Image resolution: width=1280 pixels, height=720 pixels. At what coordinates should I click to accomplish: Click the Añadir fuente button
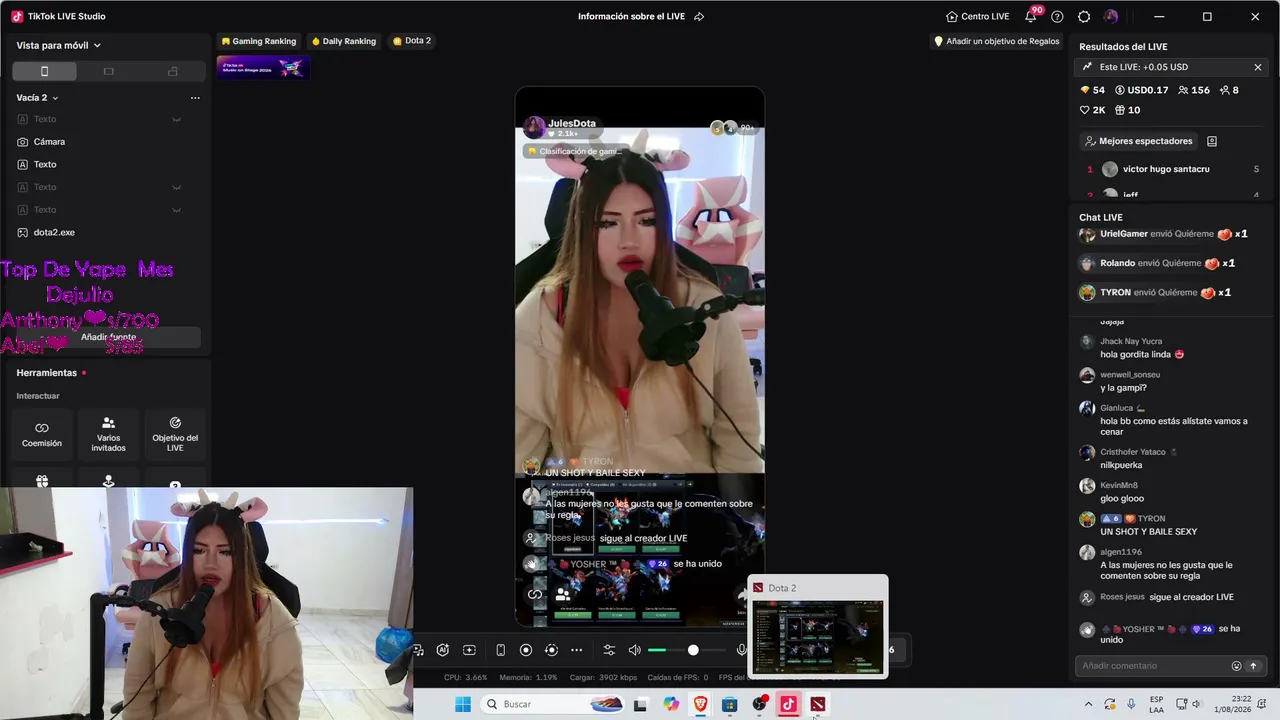pyautogui.click(x=108, y=337)
